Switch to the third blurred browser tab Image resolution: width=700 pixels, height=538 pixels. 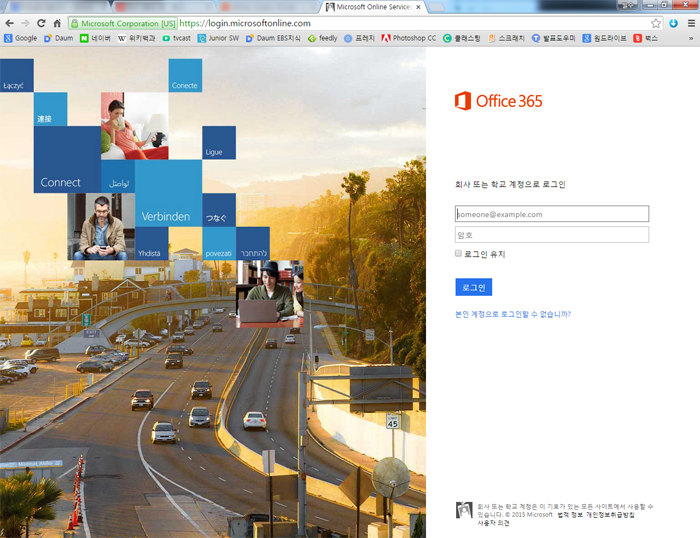tap(268, 7)
